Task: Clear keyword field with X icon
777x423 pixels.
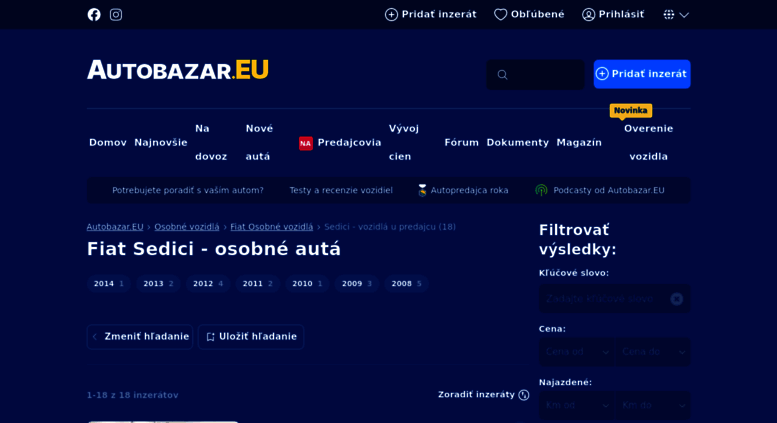Action: coord(676,299)
